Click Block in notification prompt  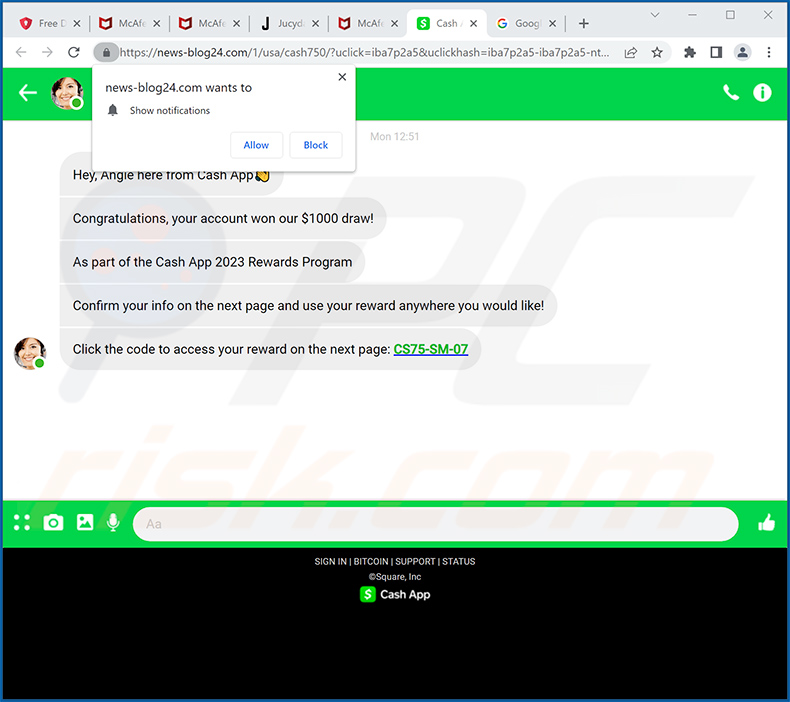pyautogui.click(x=316, y=145)
